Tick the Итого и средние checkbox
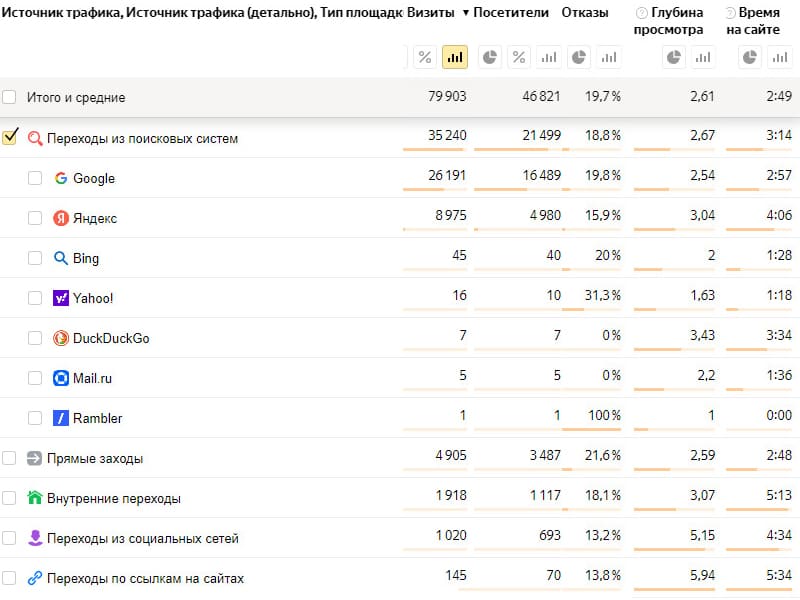This screenshot has height=600, width=800. [x=9, y=97]
